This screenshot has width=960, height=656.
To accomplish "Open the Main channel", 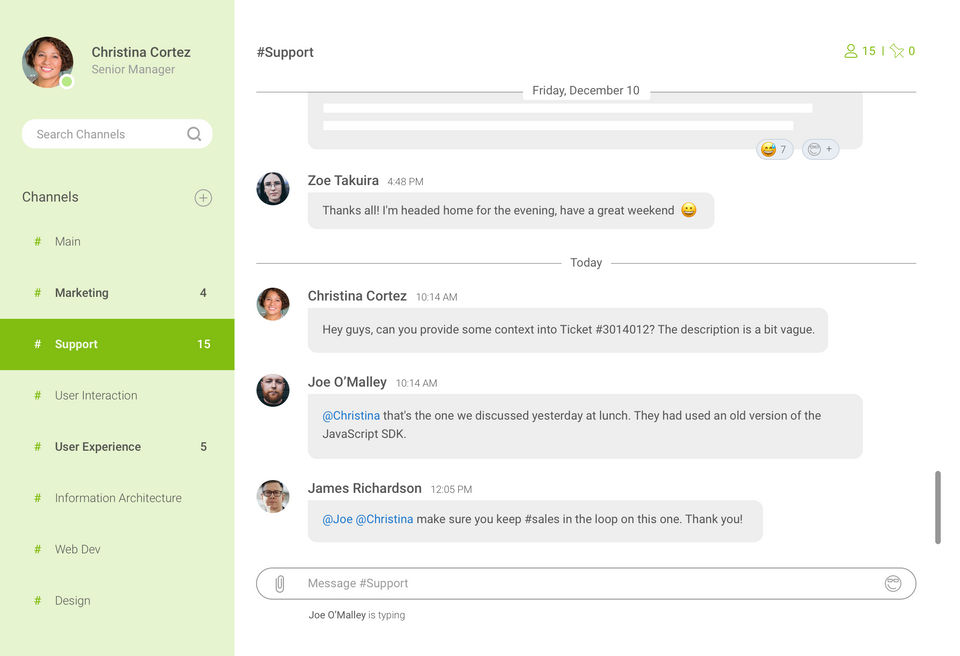I will 68,242.
